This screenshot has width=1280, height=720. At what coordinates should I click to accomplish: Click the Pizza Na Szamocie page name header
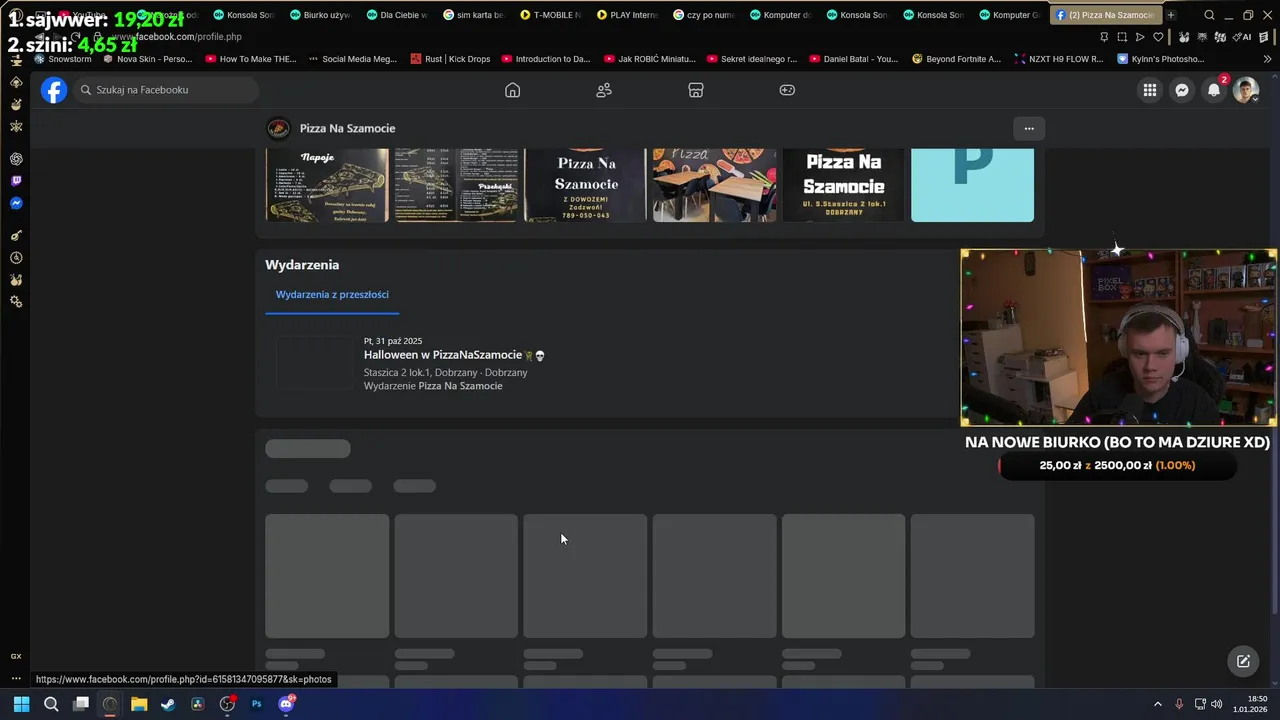click(x=347, y=128)
